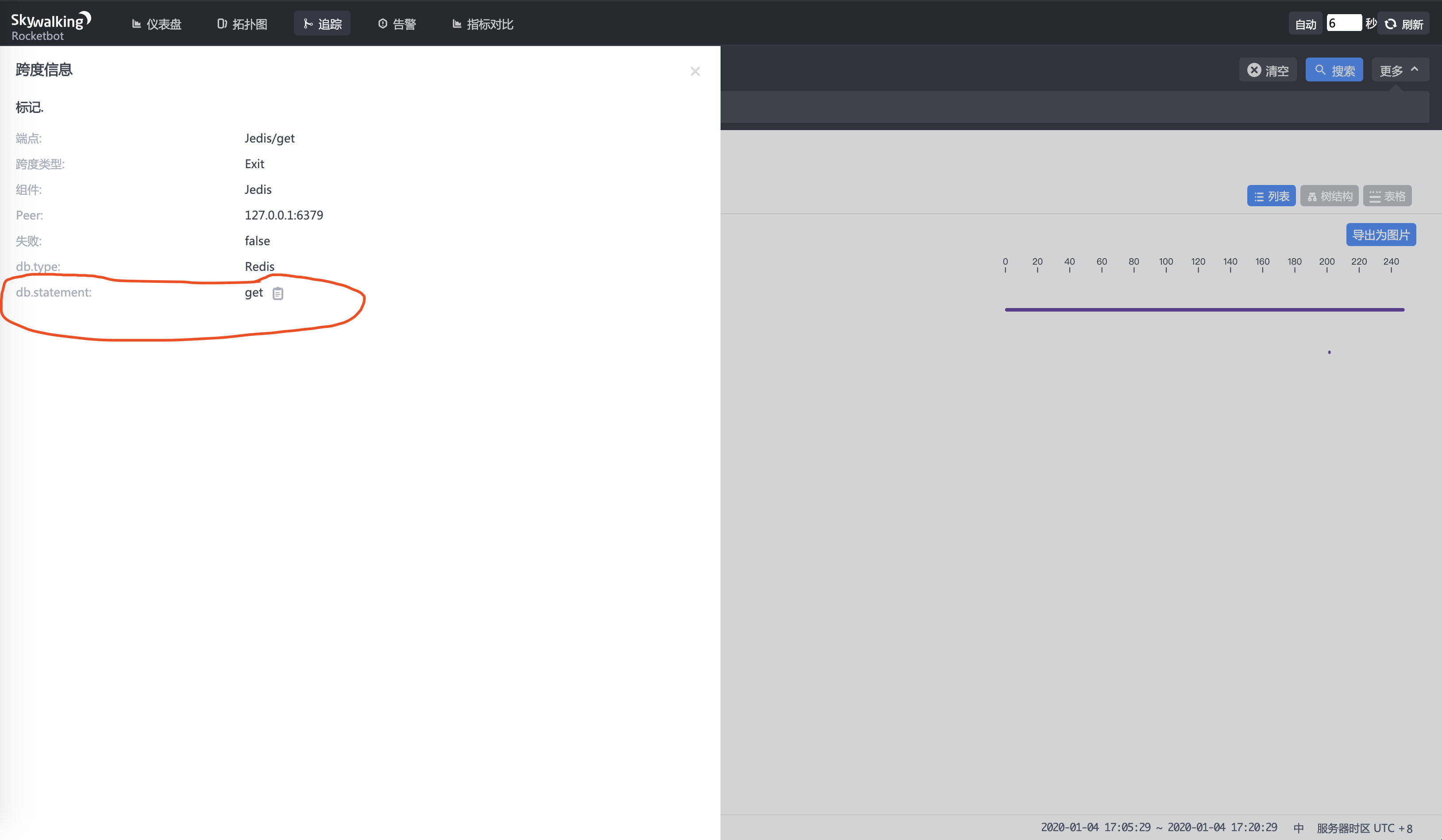
Task: Switch trace view to 列表 list
Action: pos(1271,196)
